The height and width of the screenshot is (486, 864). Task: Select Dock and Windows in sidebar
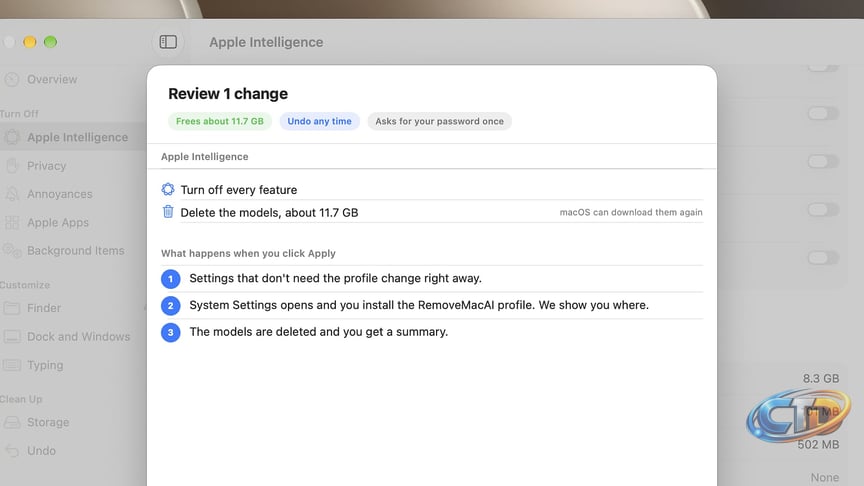67,337
